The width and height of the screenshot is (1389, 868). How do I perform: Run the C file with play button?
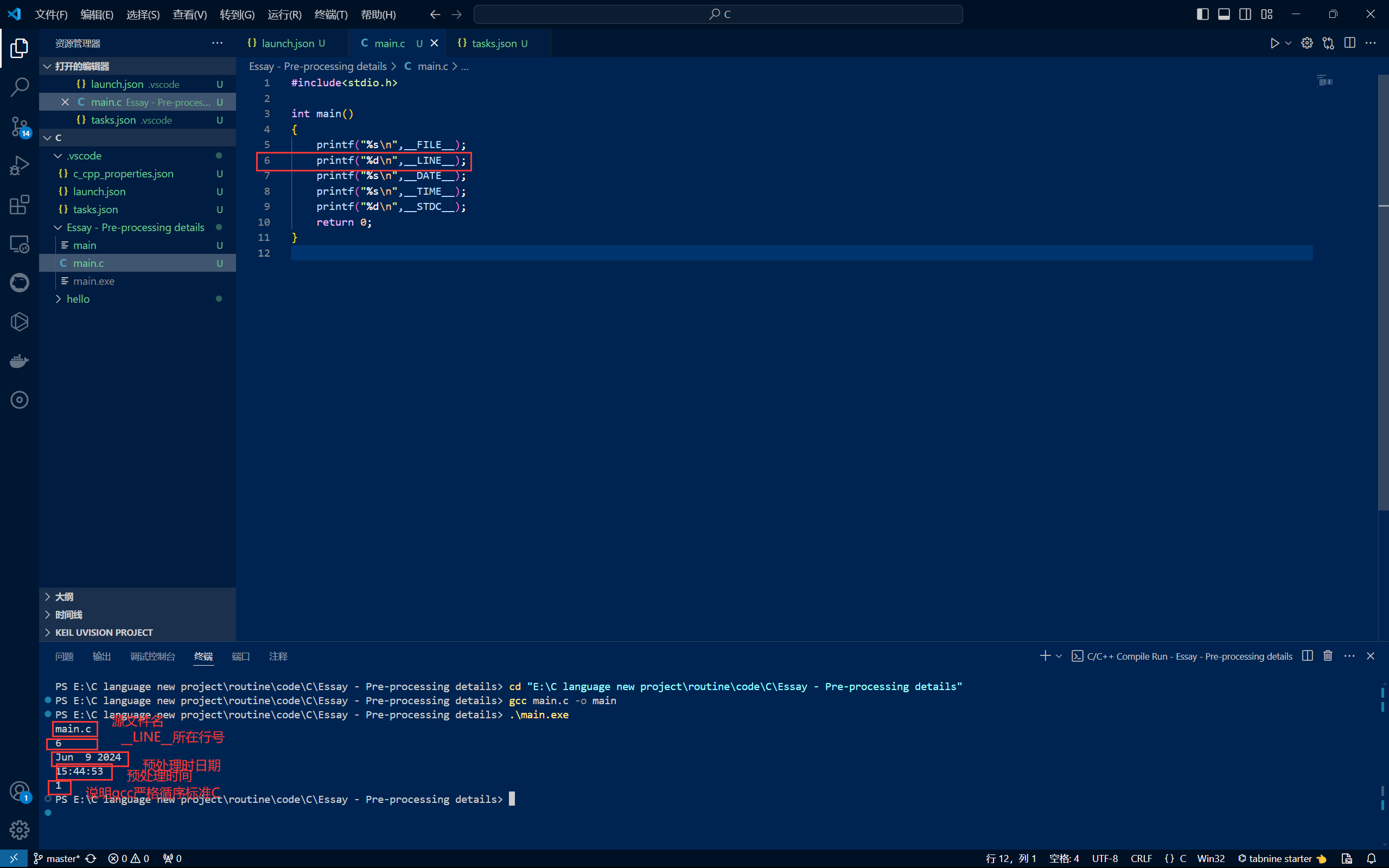point(1274,43)
